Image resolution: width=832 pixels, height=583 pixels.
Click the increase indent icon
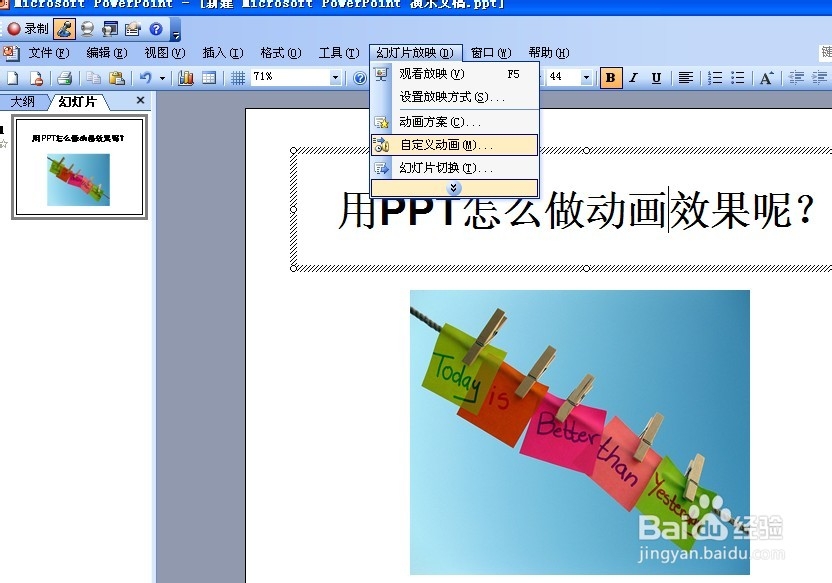click(x=820, y=78)
